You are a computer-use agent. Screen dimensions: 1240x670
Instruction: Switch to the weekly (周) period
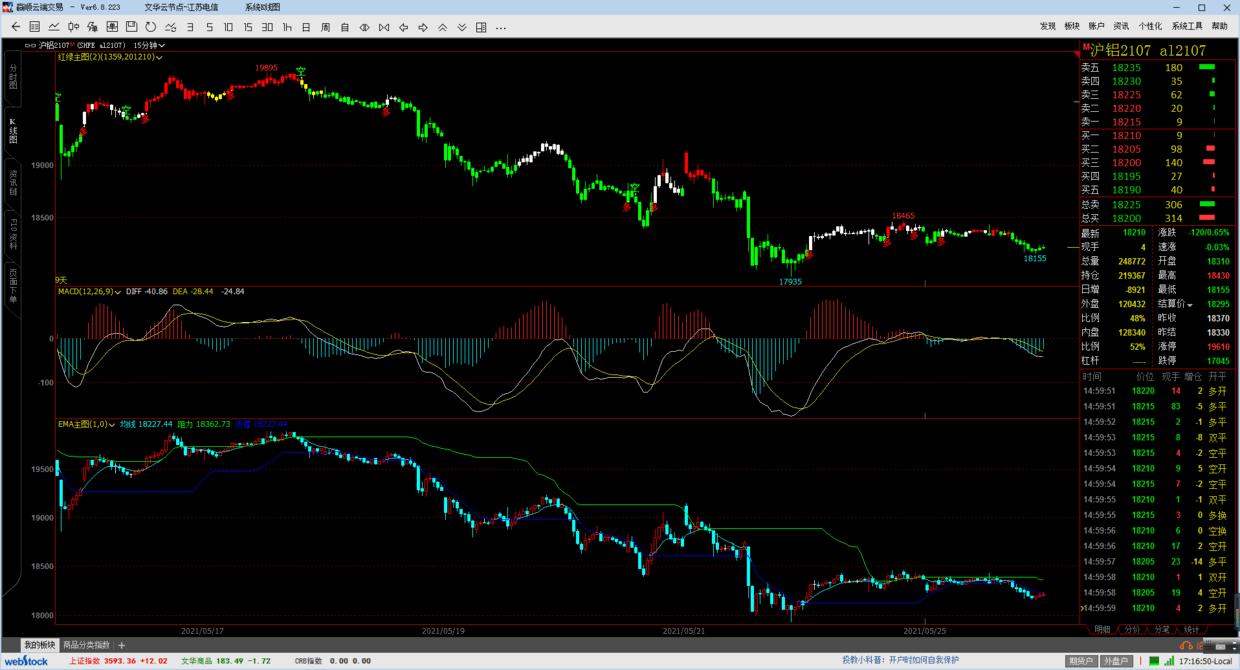pyautogui.click(x=325, y=27)
